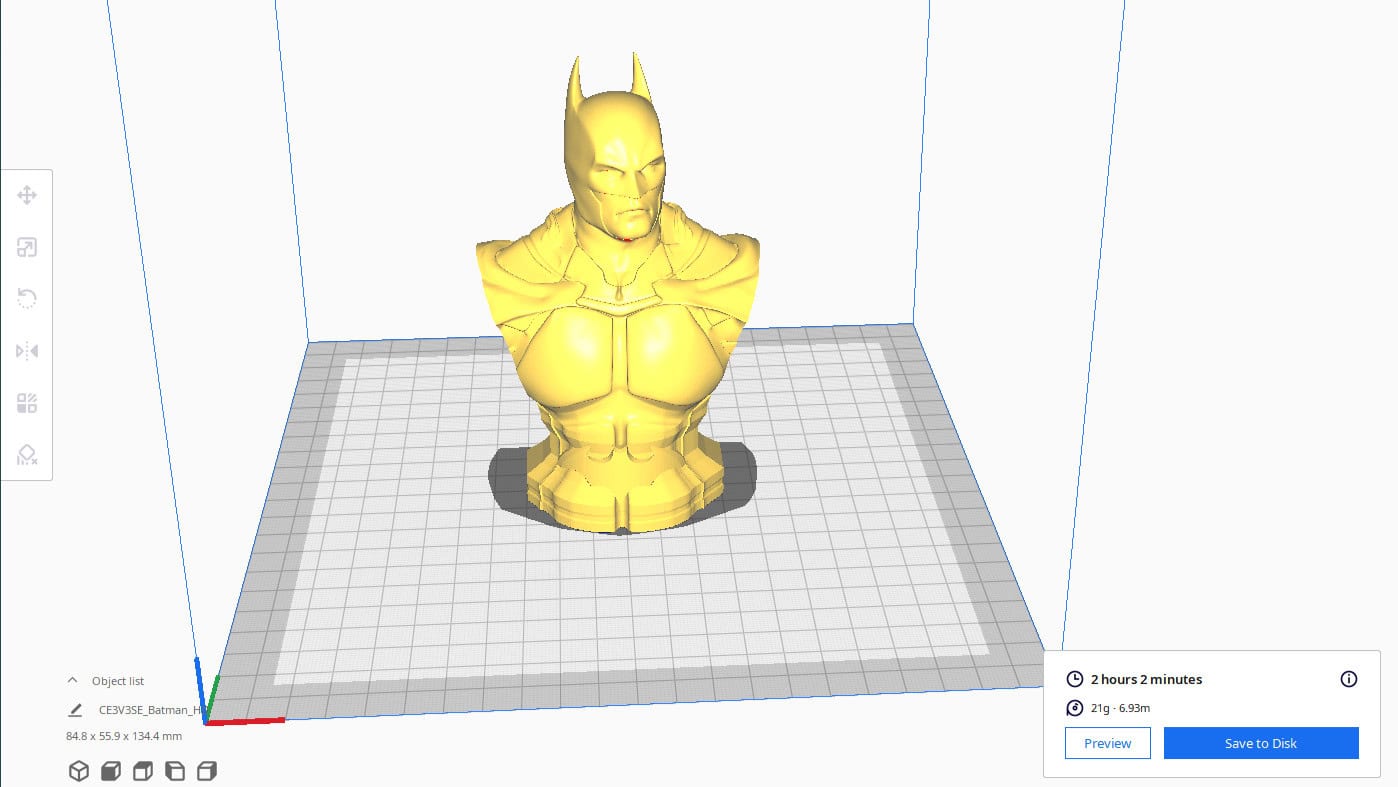Select the Move tool in left toolbar
Viewport: 1398px width, 787px height.
27,195
